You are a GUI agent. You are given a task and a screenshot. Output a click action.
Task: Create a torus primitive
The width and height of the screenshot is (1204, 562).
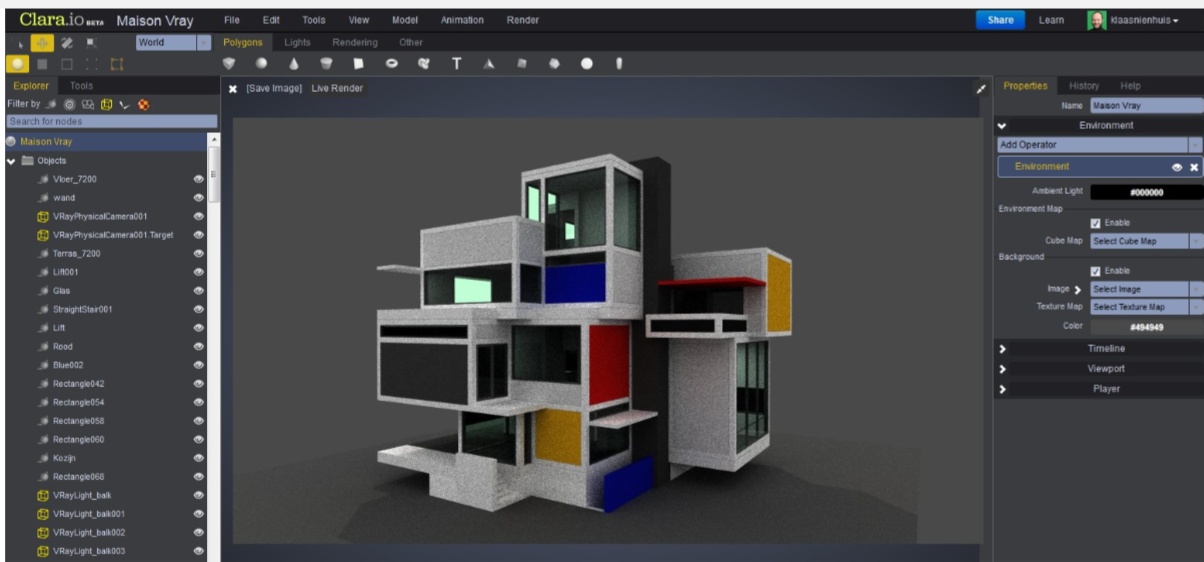tap(391, 63)
